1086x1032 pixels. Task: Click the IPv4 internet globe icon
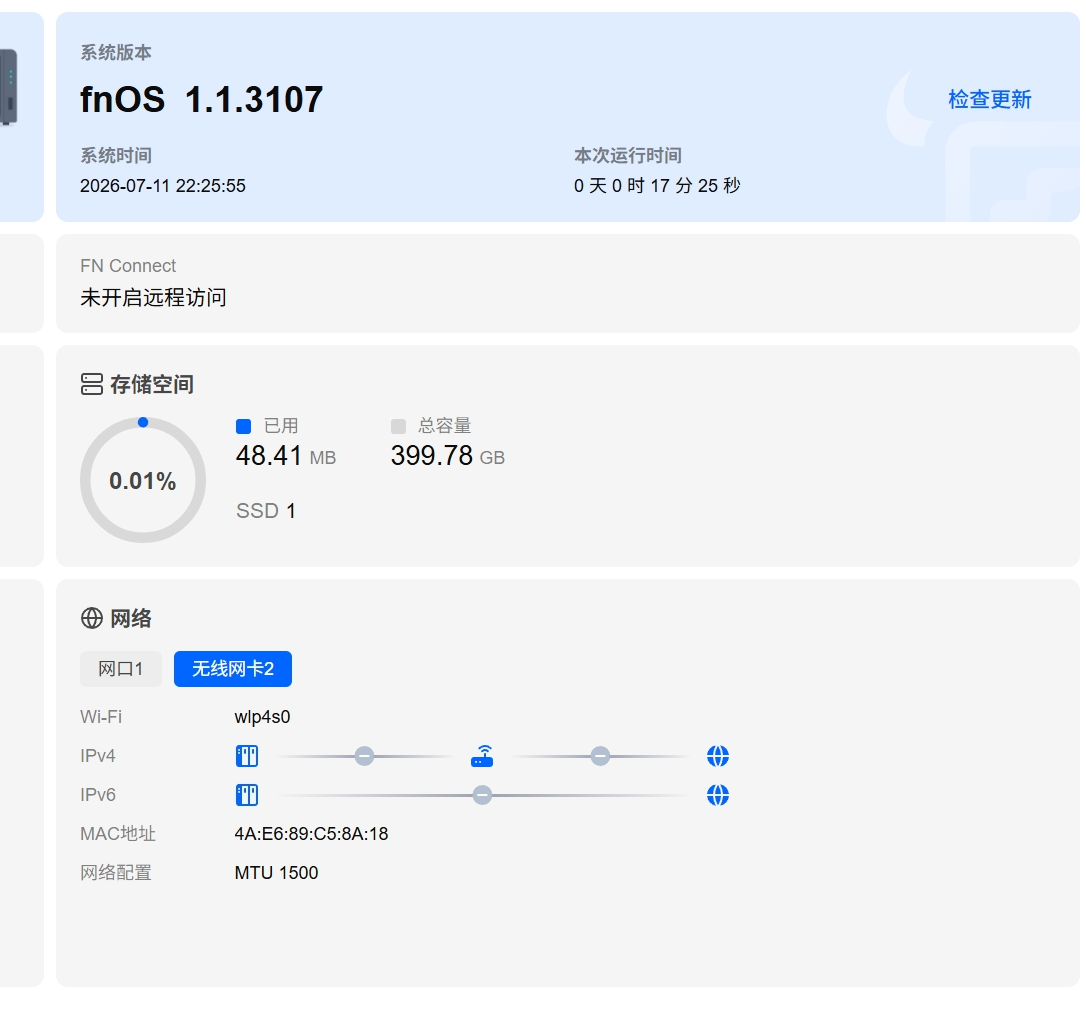click(718, 756)
